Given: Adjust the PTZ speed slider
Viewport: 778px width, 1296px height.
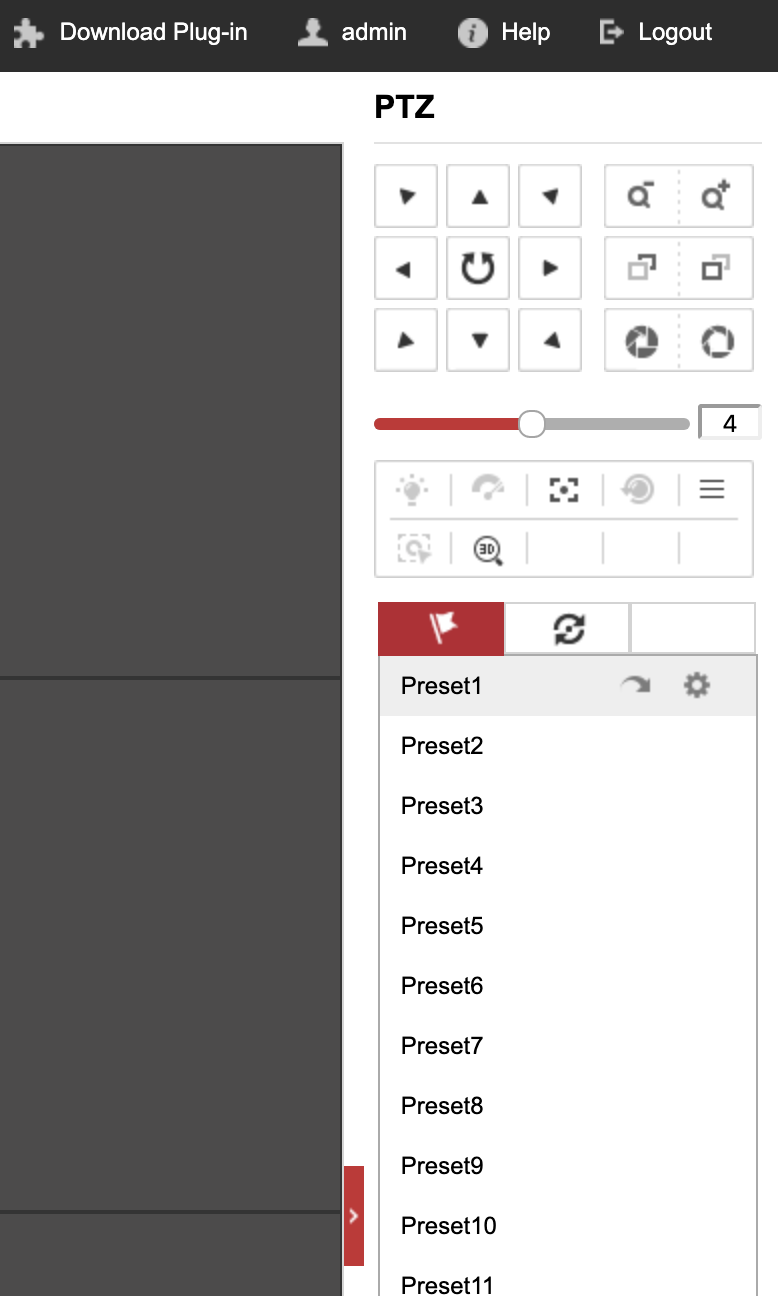Looking at the screenshot, I should click(x=532, y=424).
